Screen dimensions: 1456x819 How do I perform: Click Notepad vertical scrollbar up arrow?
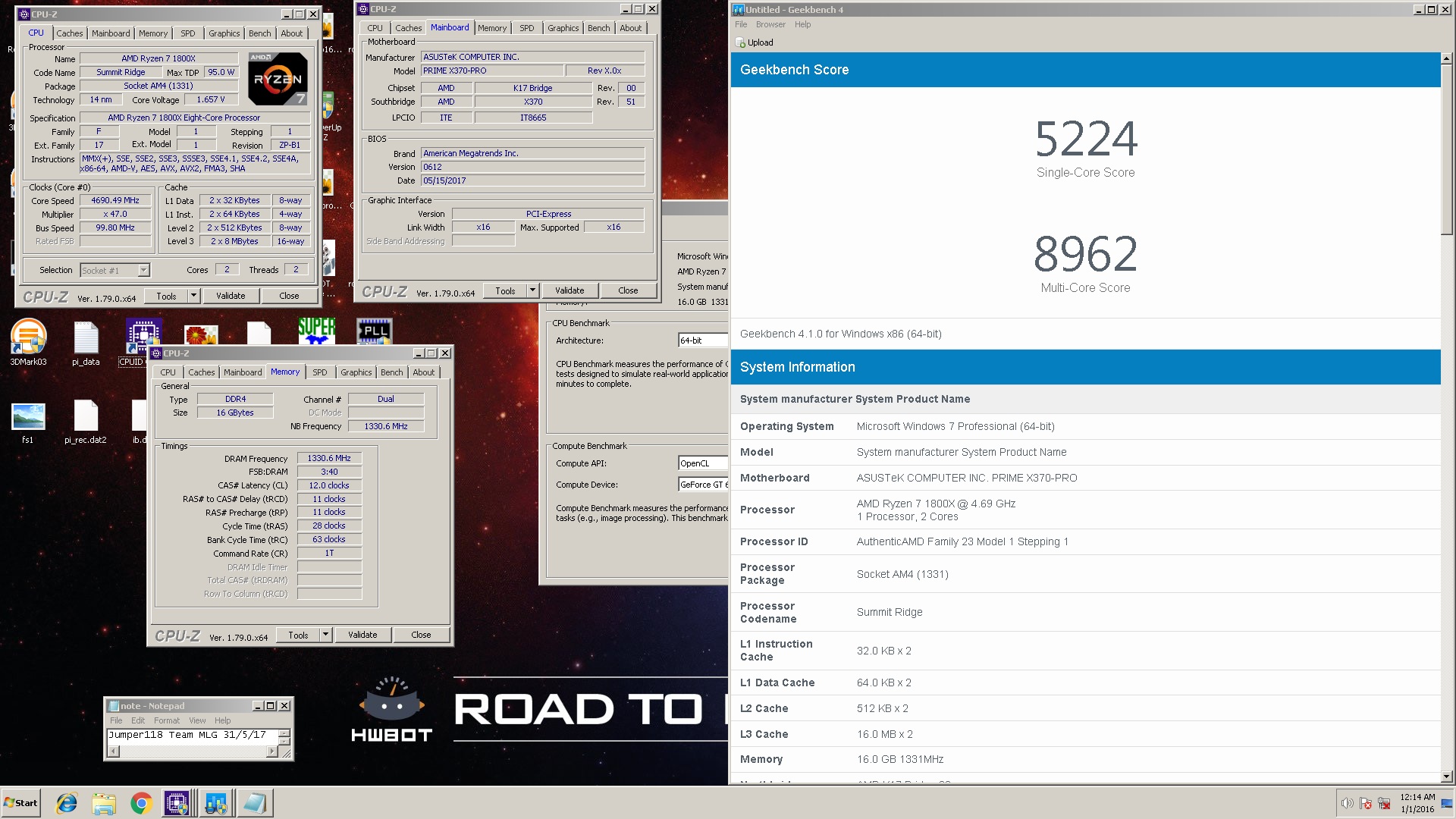284,733
